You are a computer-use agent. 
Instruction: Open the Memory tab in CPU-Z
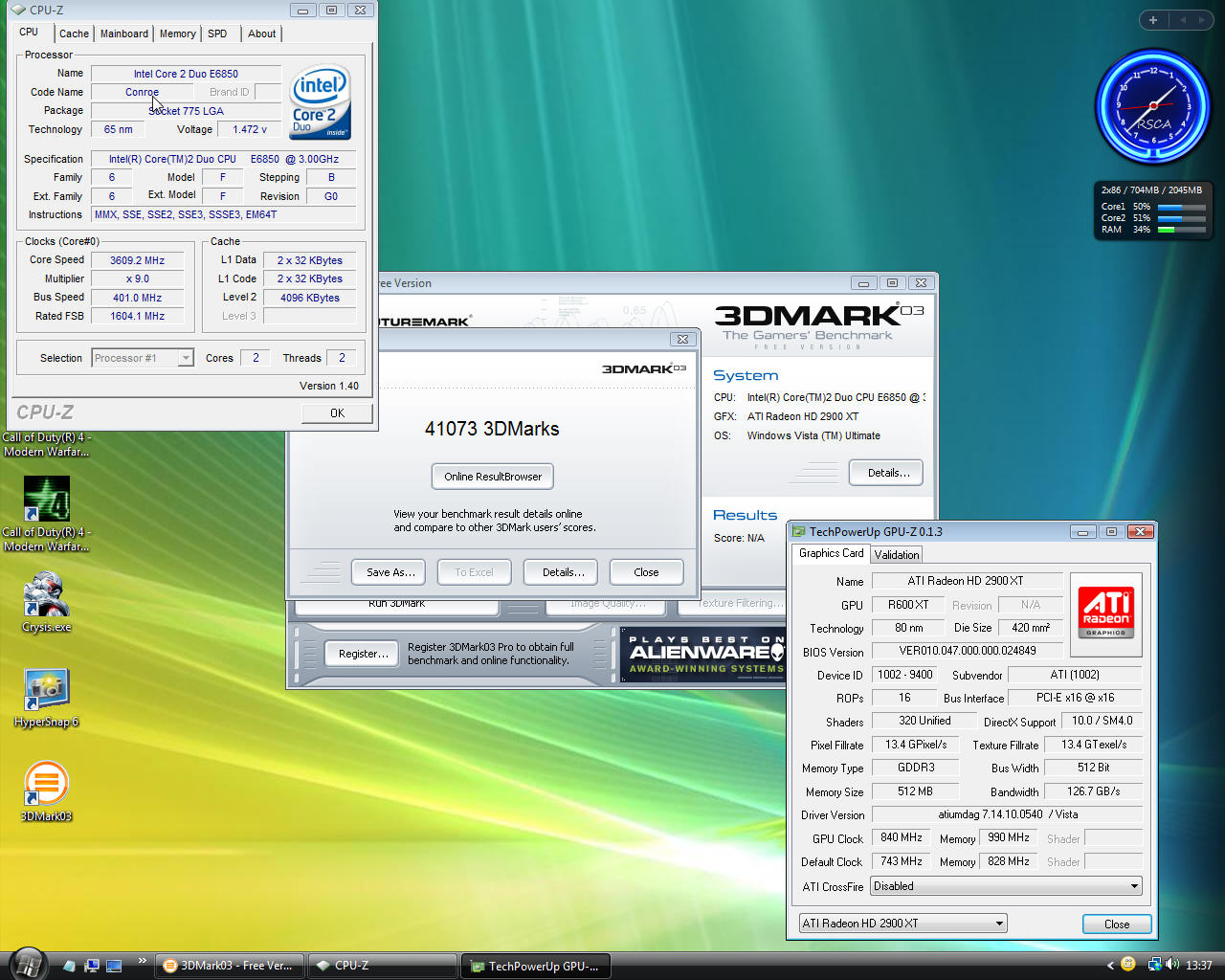coord(178,33)
